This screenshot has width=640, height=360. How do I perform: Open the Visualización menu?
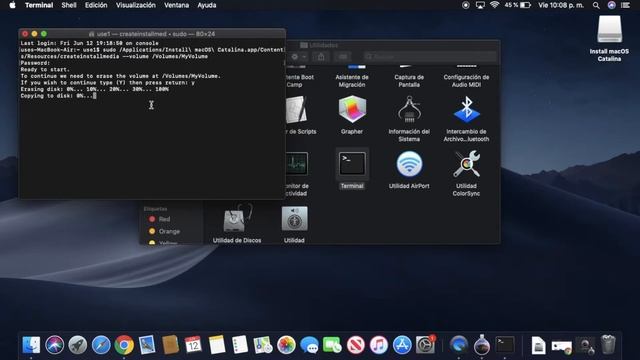(136, 5)
